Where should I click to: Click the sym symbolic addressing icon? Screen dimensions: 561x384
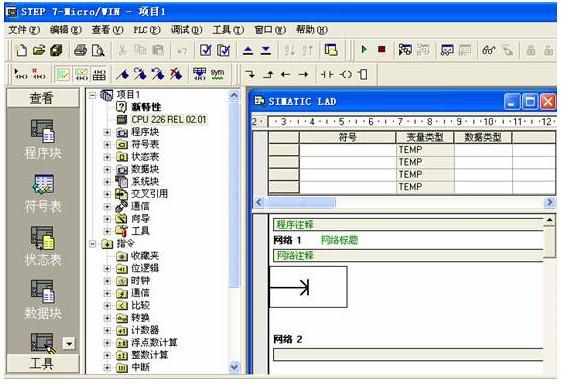tap(217, 74)
